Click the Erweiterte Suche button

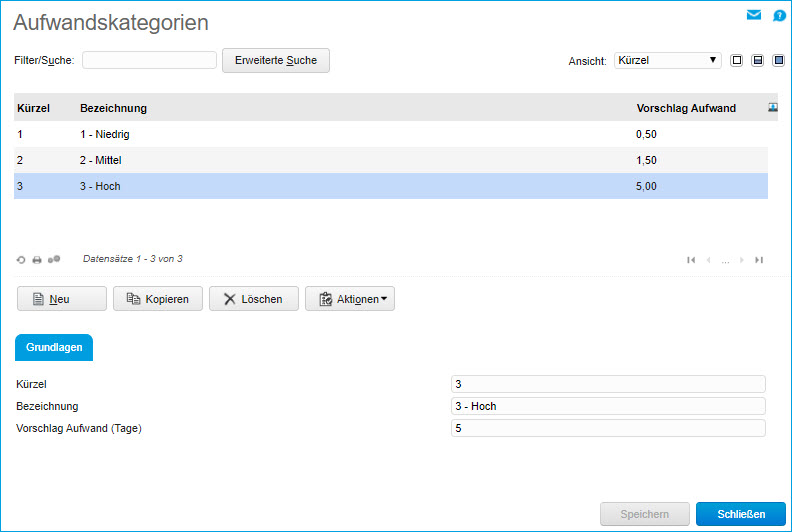tap(276, 61)
